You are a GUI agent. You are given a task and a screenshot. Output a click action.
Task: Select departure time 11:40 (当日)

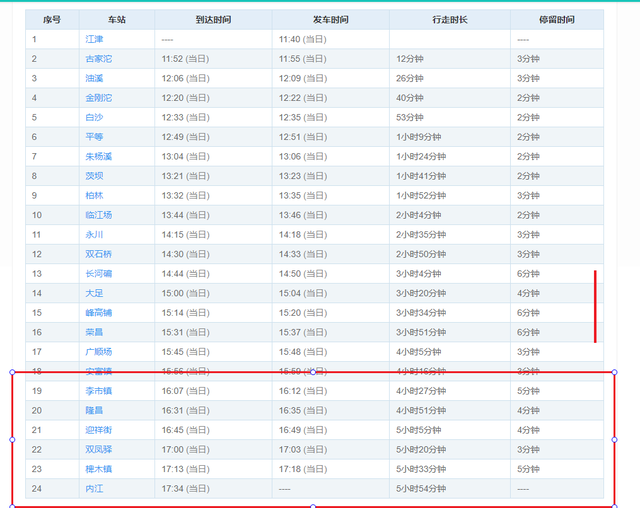click(302, 39)
